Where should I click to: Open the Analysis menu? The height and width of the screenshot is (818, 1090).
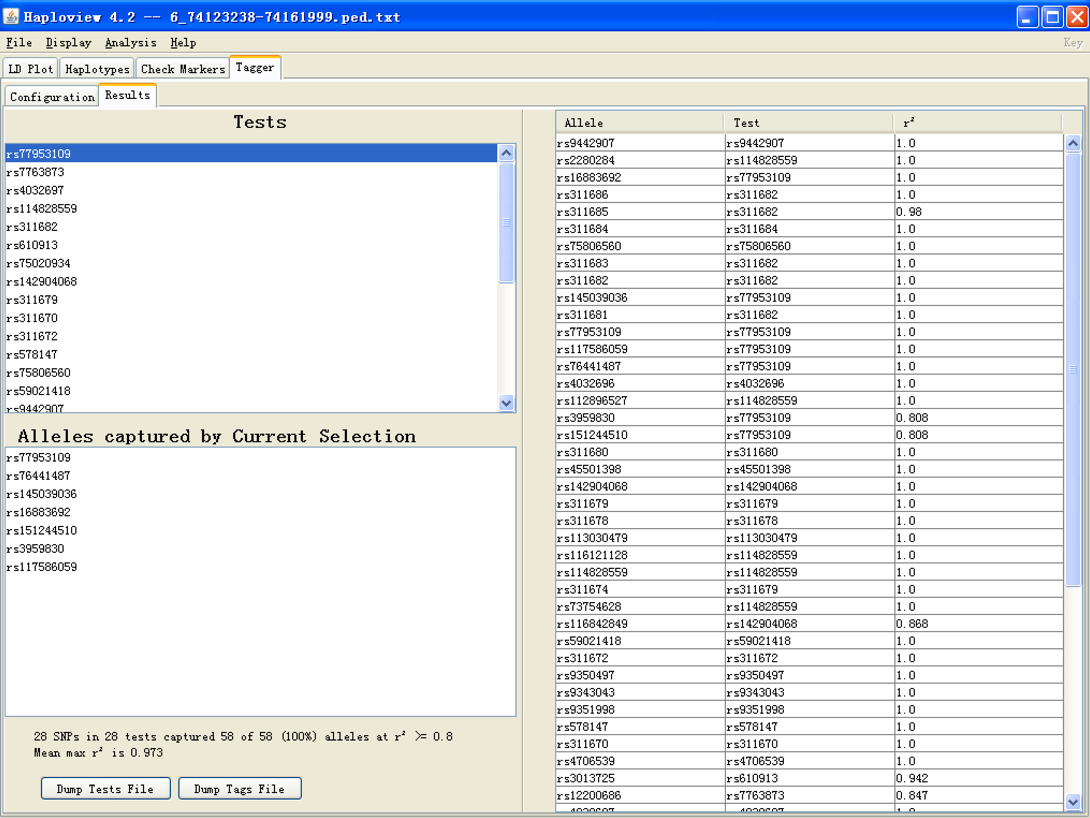pos(131,43)
